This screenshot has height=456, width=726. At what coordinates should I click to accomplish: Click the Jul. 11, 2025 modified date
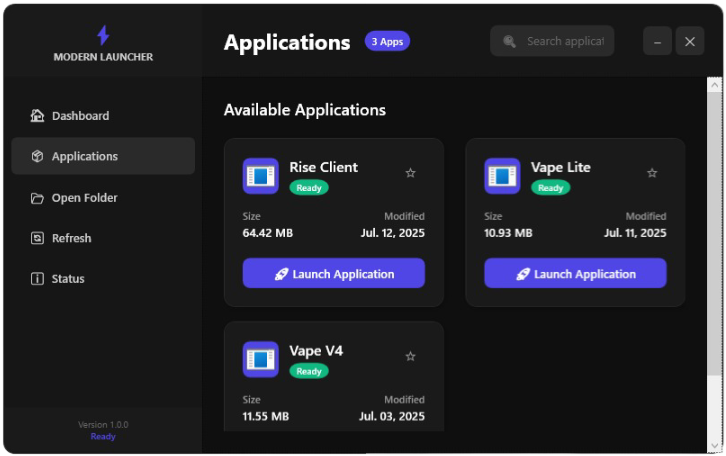635,233
